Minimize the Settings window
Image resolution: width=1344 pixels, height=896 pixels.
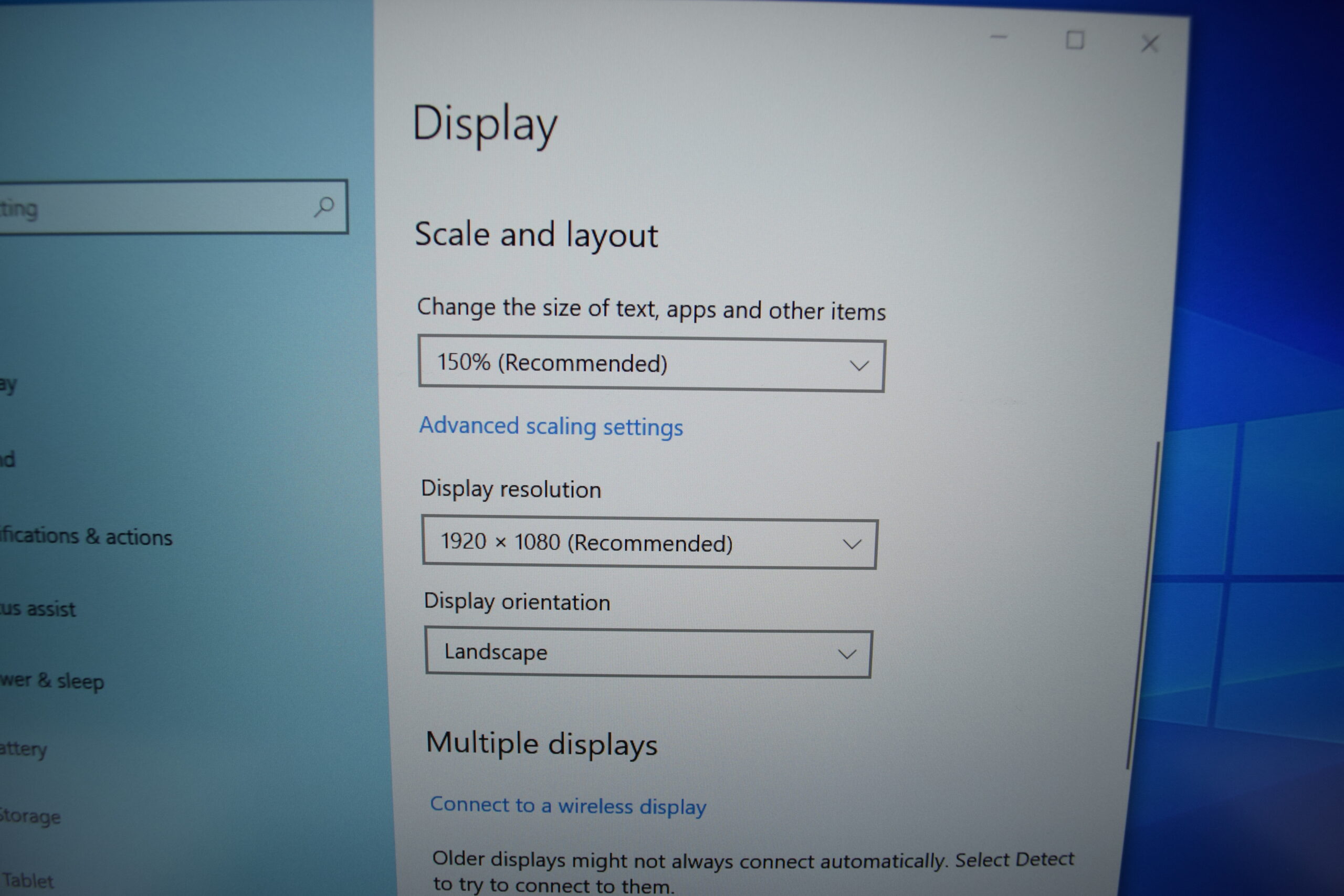pyautogui.click(x=999, y=38)
